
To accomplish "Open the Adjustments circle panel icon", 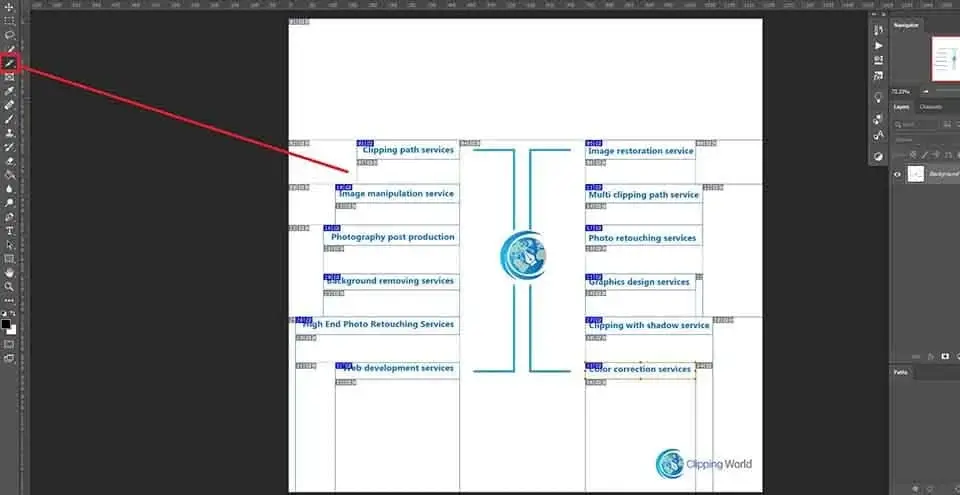I will click(879, 156).
